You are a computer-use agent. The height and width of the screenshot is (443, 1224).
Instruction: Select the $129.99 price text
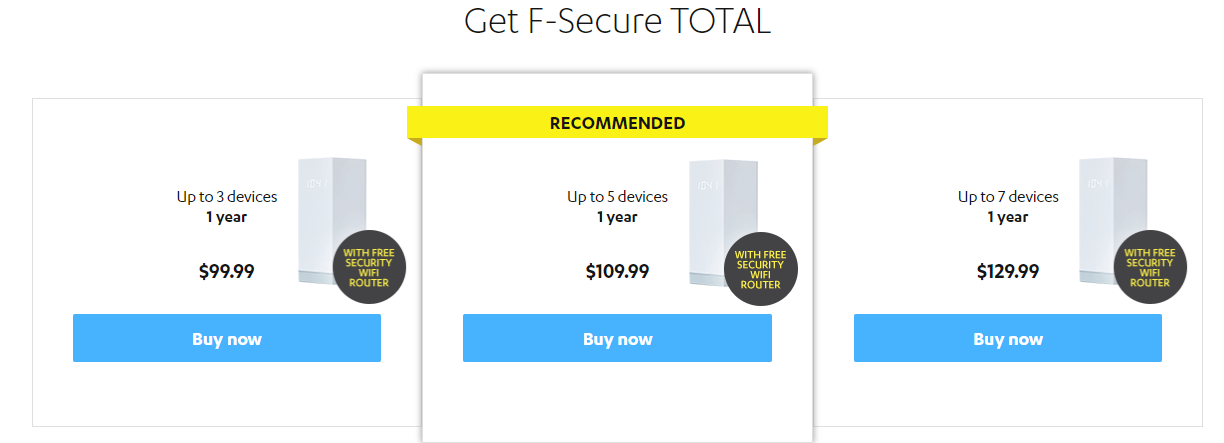click(1008, 270)
